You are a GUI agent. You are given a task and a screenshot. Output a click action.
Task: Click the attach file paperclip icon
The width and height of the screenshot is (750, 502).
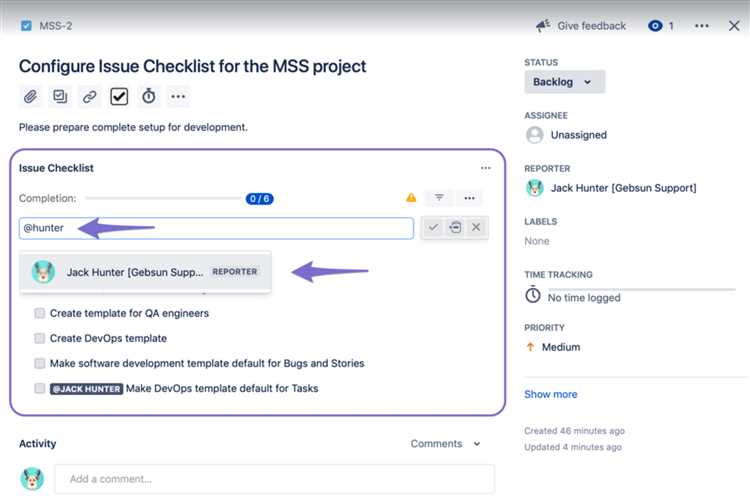[30, 97]
